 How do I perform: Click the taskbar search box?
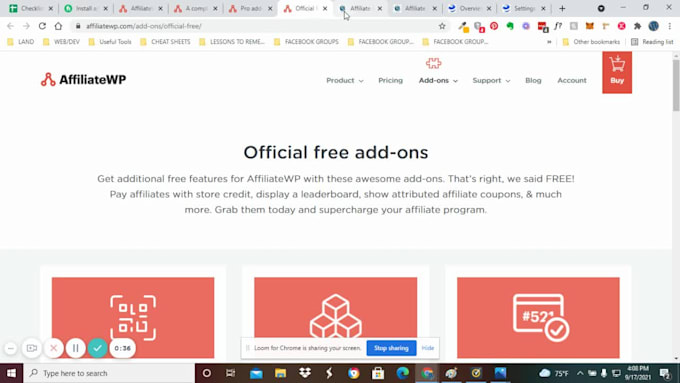109,373
